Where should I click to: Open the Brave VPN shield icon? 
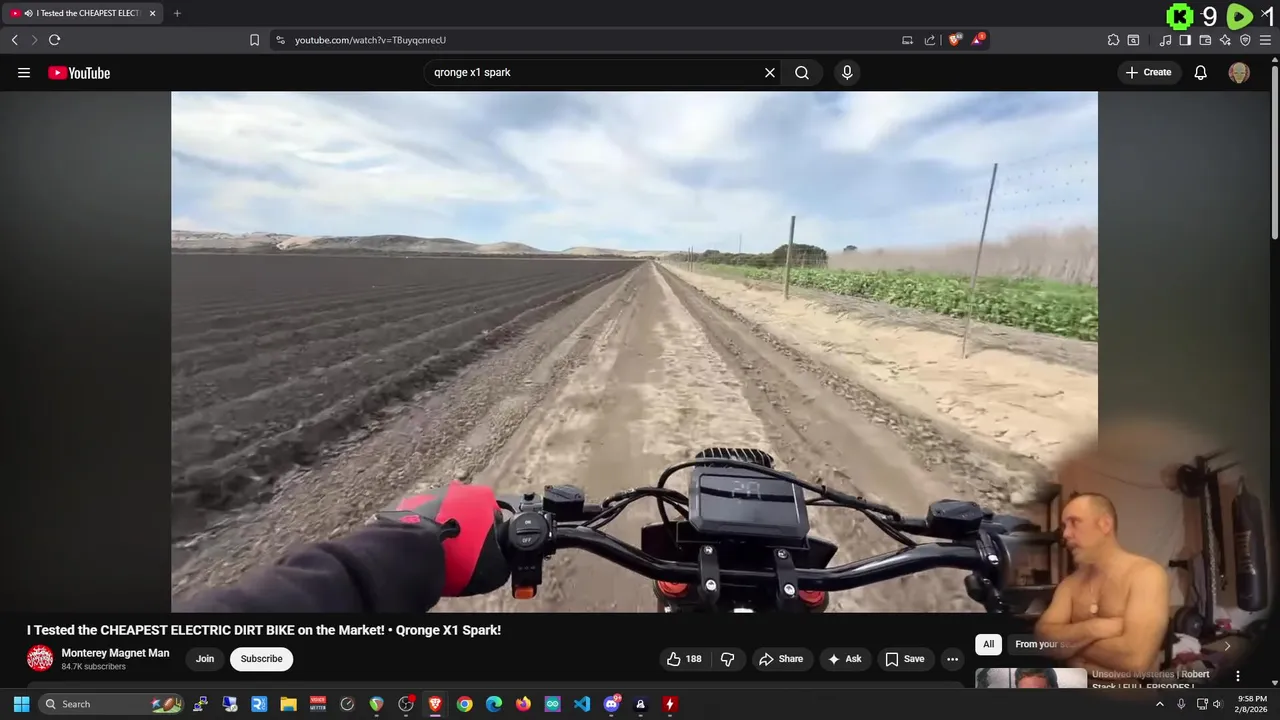pos(1245,40)
